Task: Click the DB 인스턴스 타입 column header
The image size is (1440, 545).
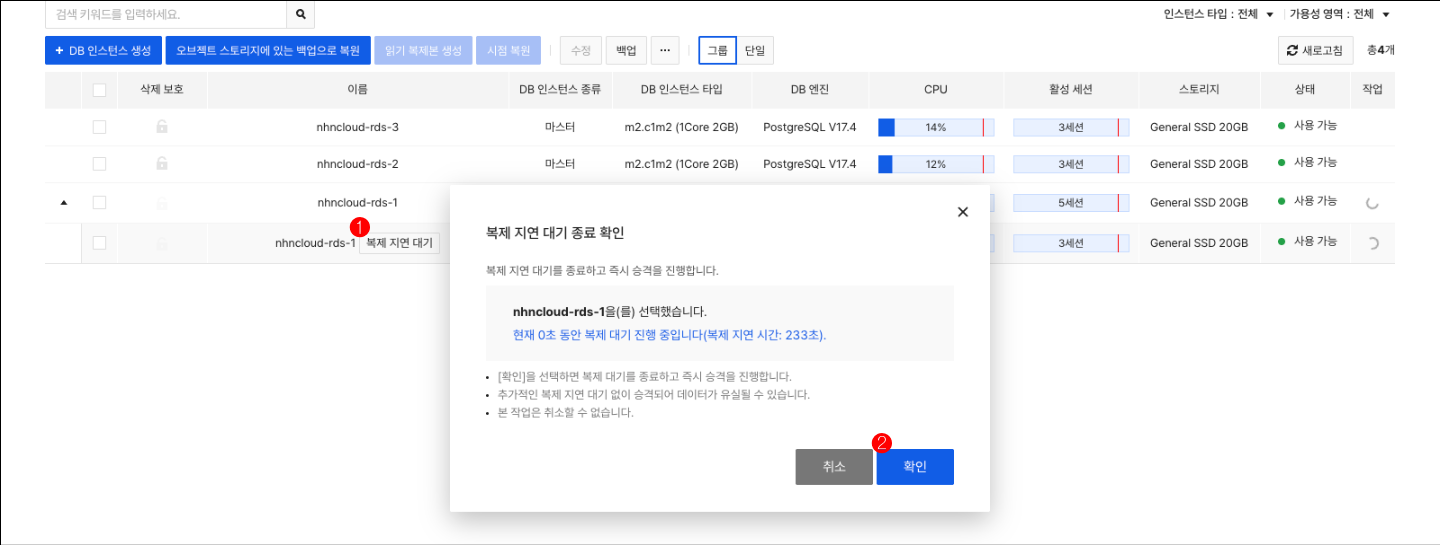Action: (682, 90)
